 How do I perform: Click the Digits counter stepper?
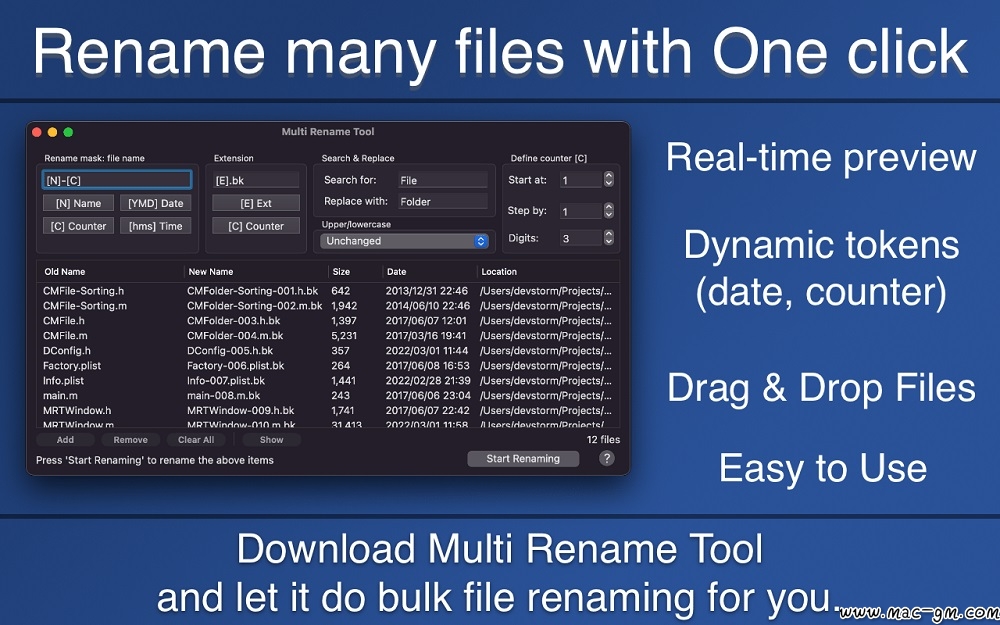(608, 238)
